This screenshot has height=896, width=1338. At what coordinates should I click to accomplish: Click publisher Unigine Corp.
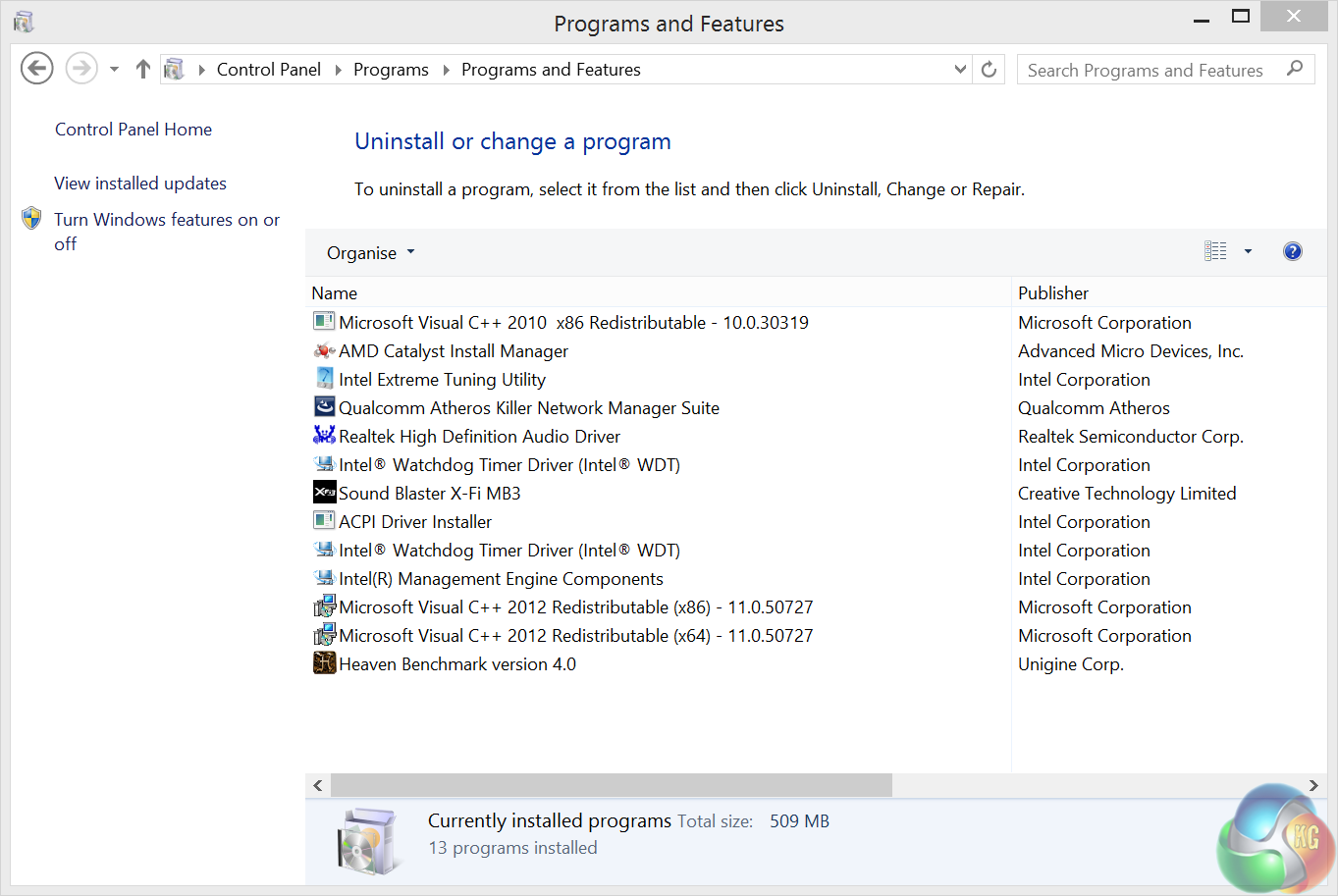[1071, 664]
